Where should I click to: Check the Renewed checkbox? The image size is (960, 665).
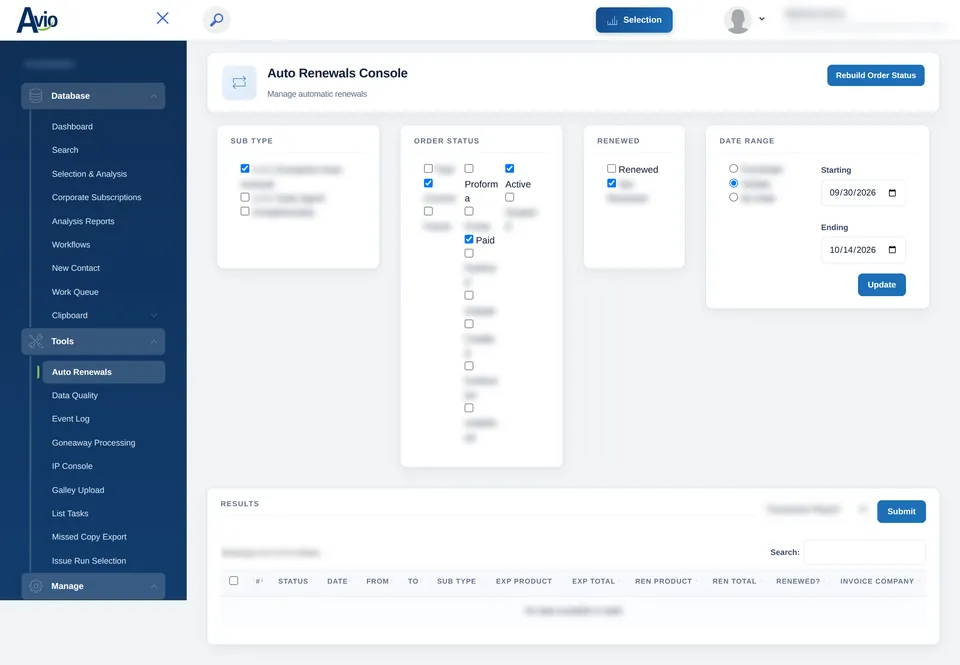coord(611,168)
